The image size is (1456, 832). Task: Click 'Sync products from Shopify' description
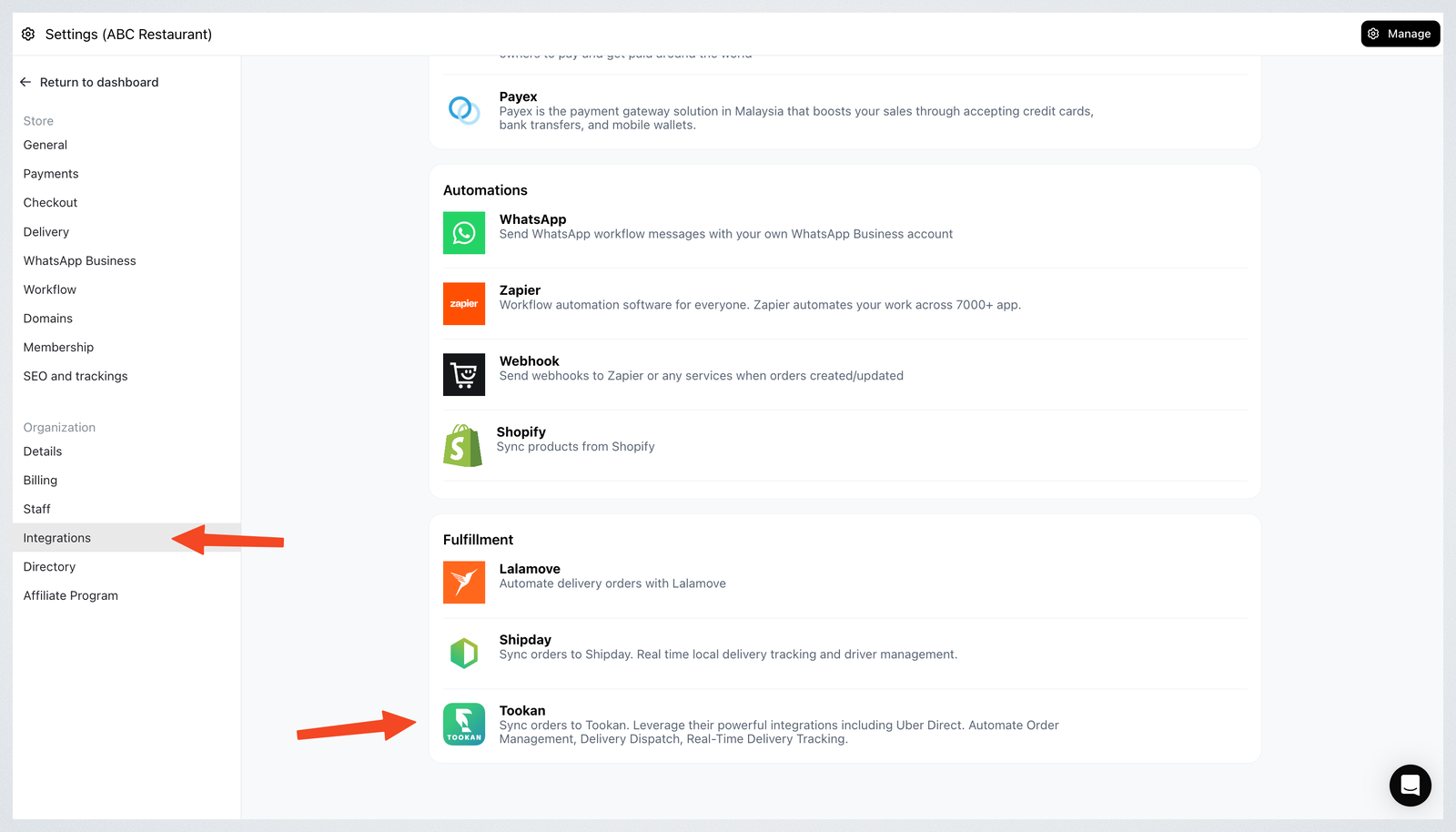click(x=575, y=447)
